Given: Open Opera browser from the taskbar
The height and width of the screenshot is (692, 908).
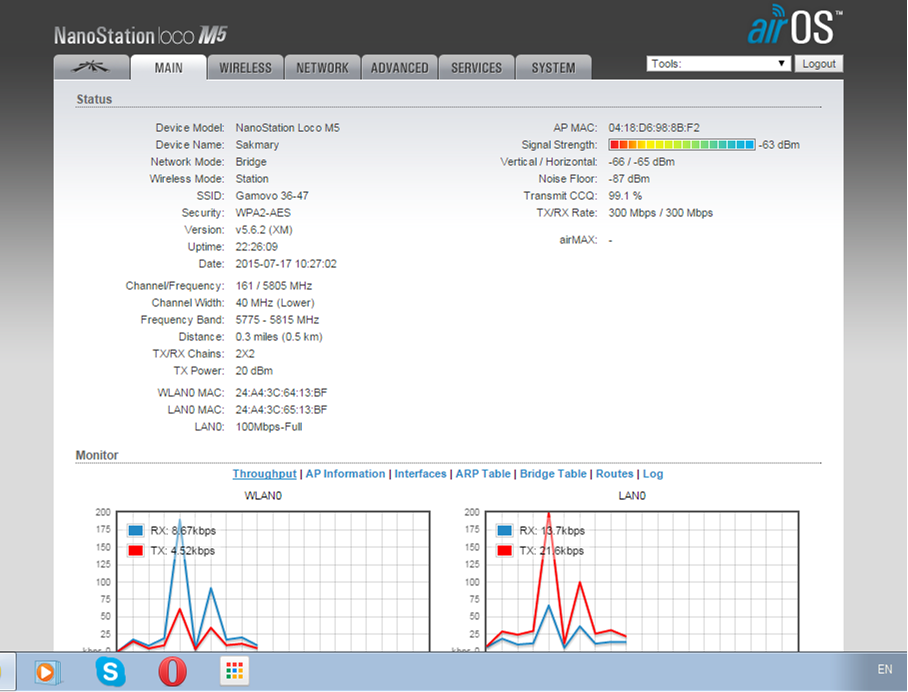Looking at the screenshot, I should [173, 672].
